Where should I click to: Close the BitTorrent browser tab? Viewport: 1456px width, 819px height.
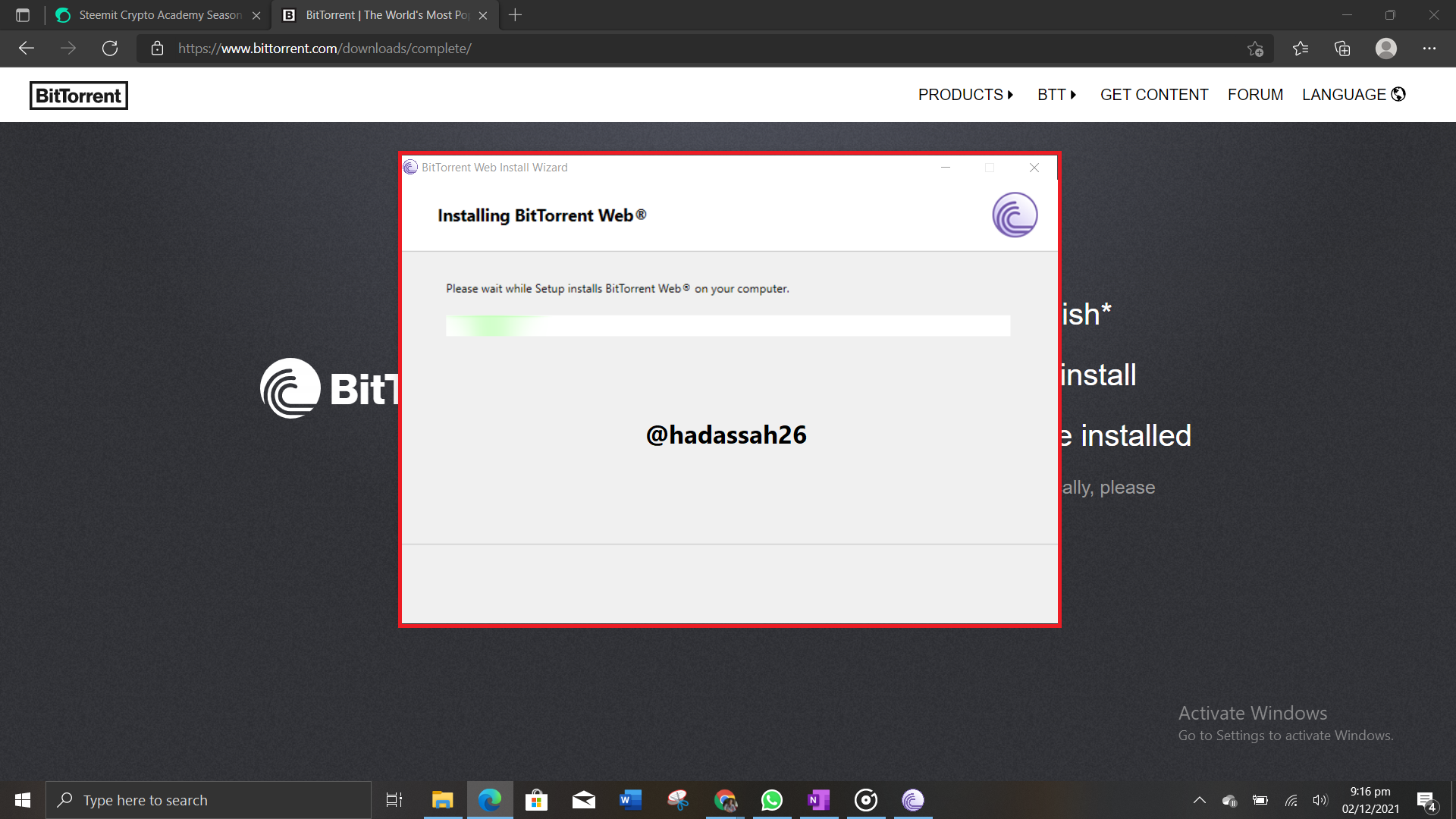483,15
